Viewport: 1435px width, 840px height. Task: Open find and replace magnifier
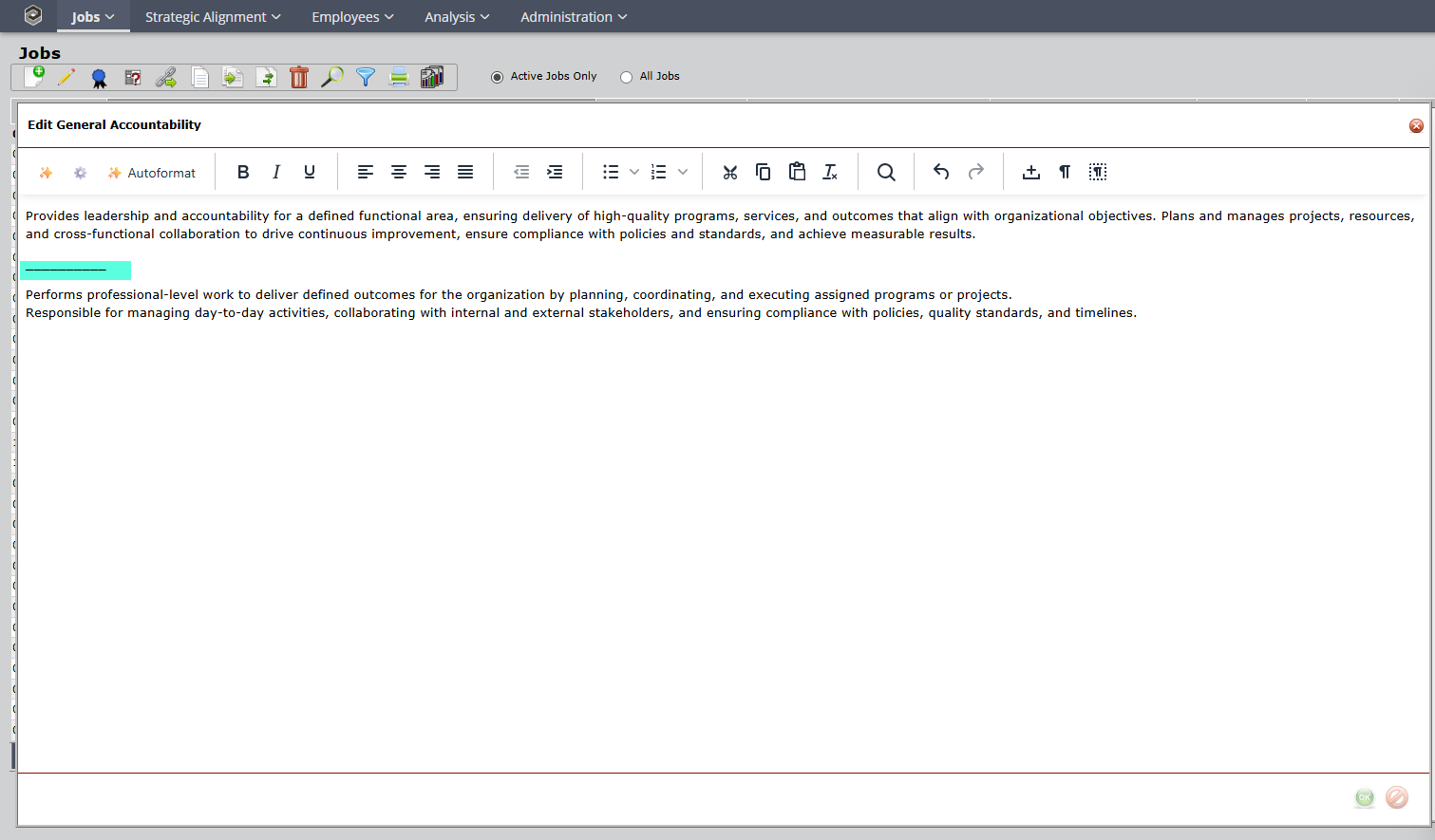(886, 172)
